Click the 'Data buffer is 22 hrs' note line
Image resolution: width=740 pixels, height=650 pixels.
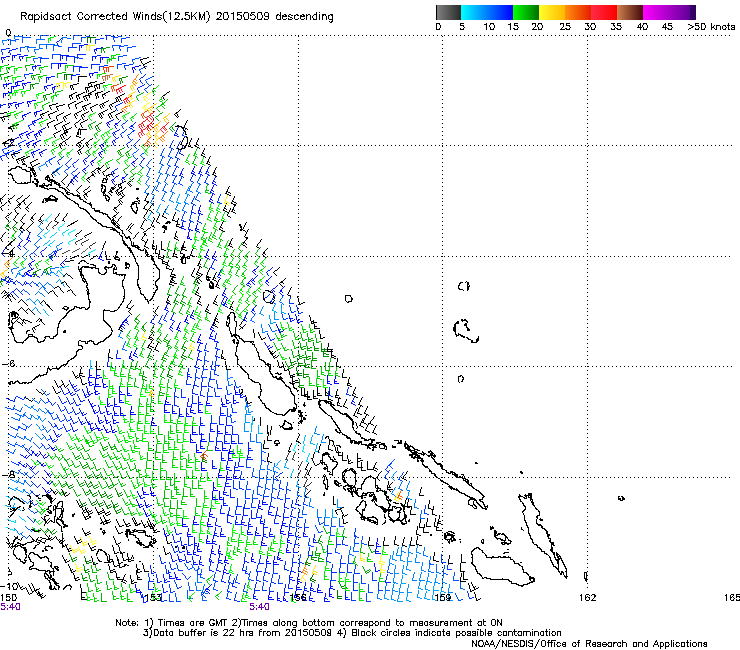point(352,633)
